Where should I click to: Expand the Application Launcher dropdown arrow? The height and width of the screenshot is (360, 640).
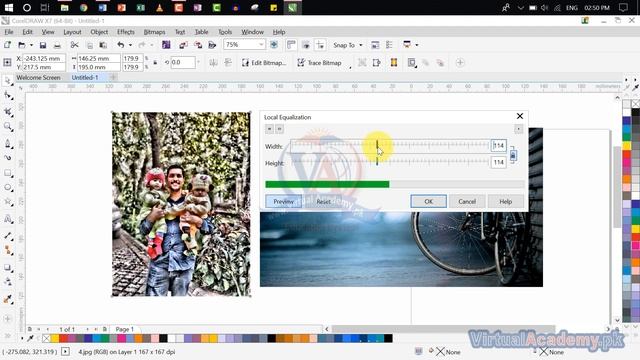[416, 45]
